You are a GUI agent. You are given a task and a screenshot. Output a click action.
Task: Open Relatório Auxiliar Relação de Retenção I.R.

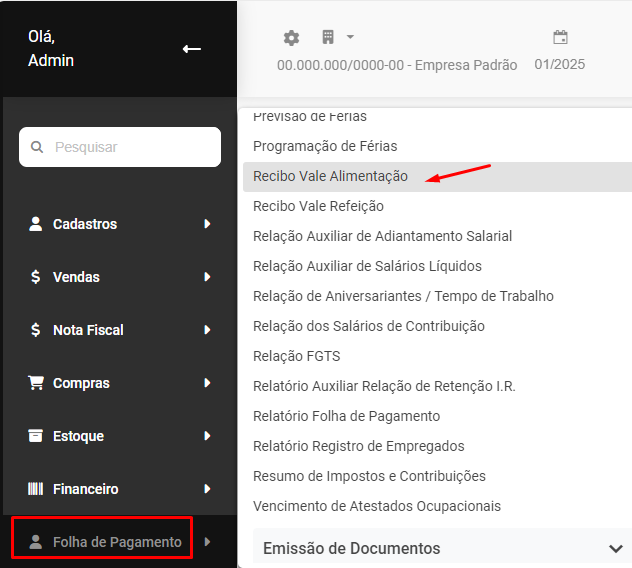(x=384, y=386)
